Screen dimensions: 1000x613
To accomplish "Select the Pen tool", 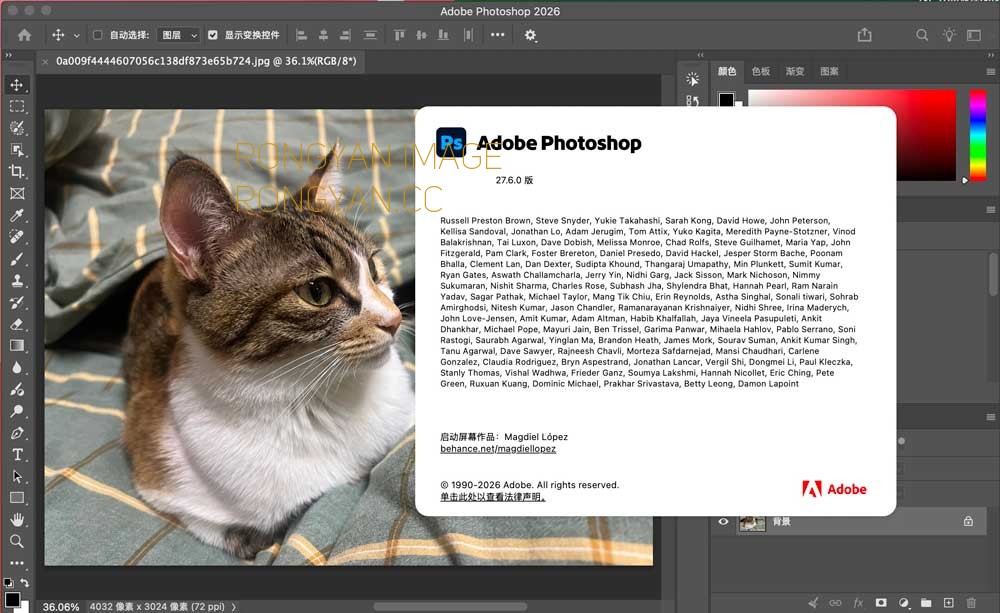I will point(17,432).
